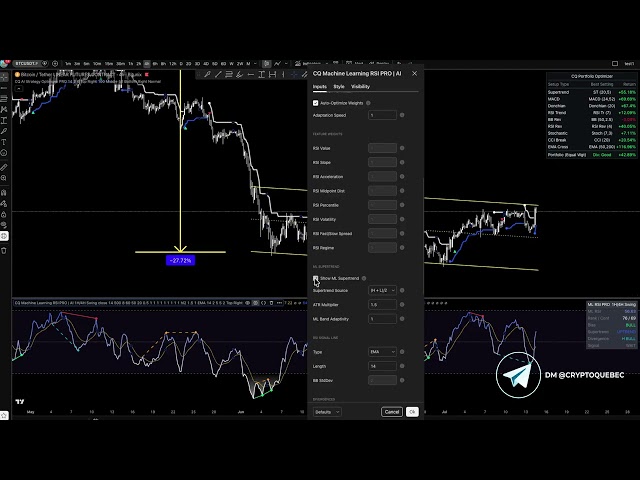Image resolution: width=640 pixels, height=480 pixels.
Task: Select the M timeframe
Action: pyautogui.click(x=248, y=64)
